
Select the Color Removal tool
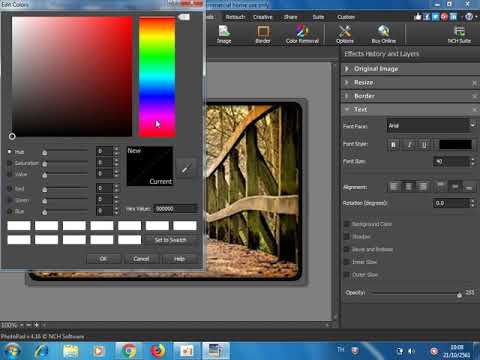302,34
